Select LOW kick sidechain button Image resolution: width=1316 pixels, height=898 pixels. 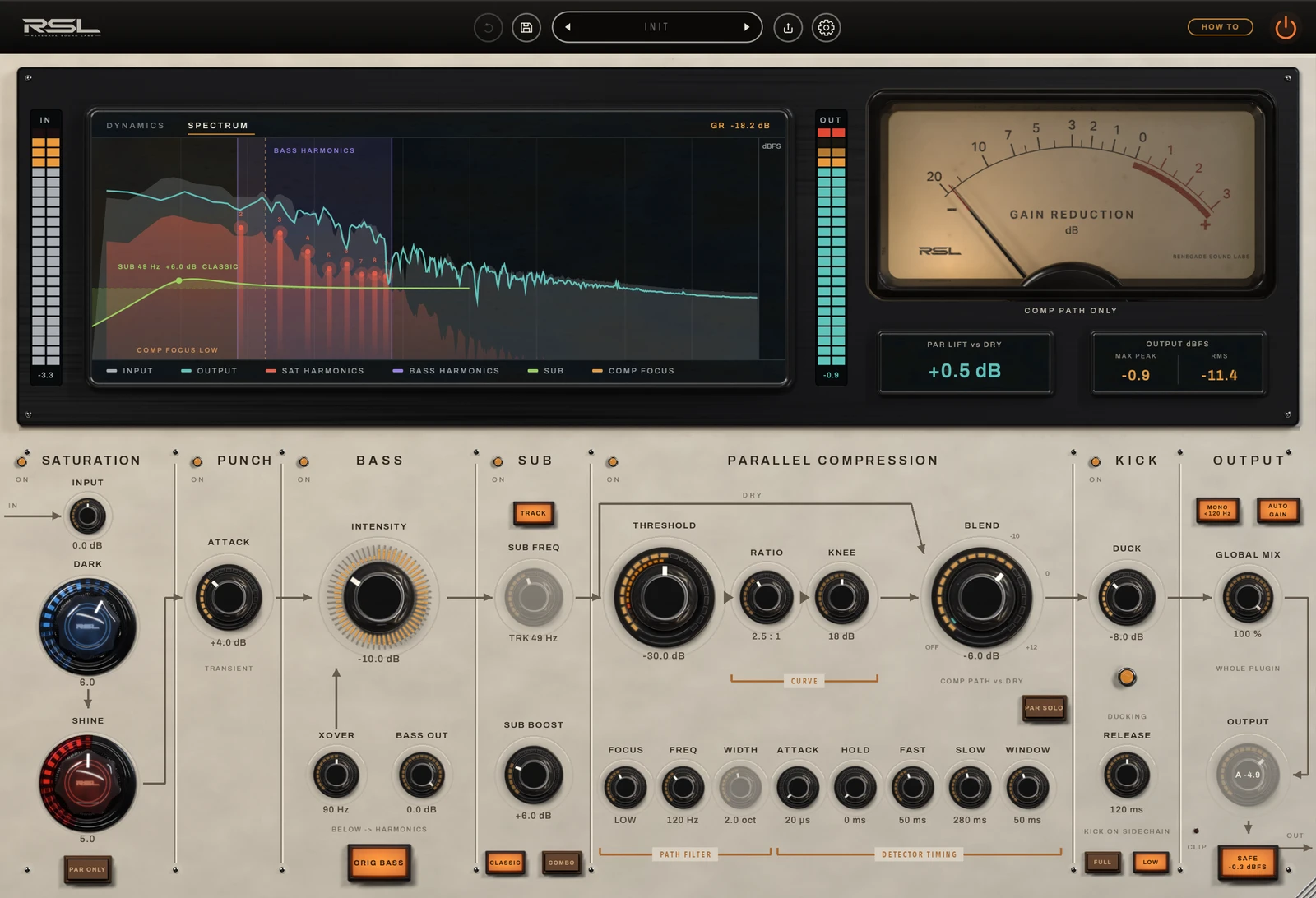click(x=1151, y=863)
